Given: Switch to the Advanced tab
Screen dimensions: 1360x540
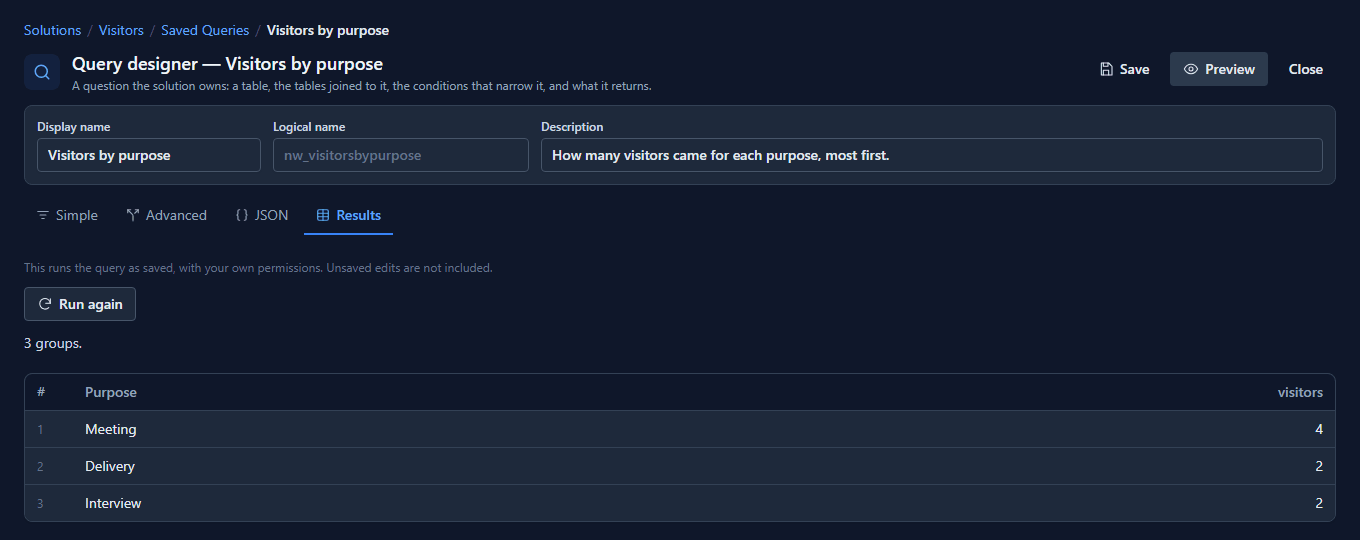Looking at the screenshot, I should point(167,215).
